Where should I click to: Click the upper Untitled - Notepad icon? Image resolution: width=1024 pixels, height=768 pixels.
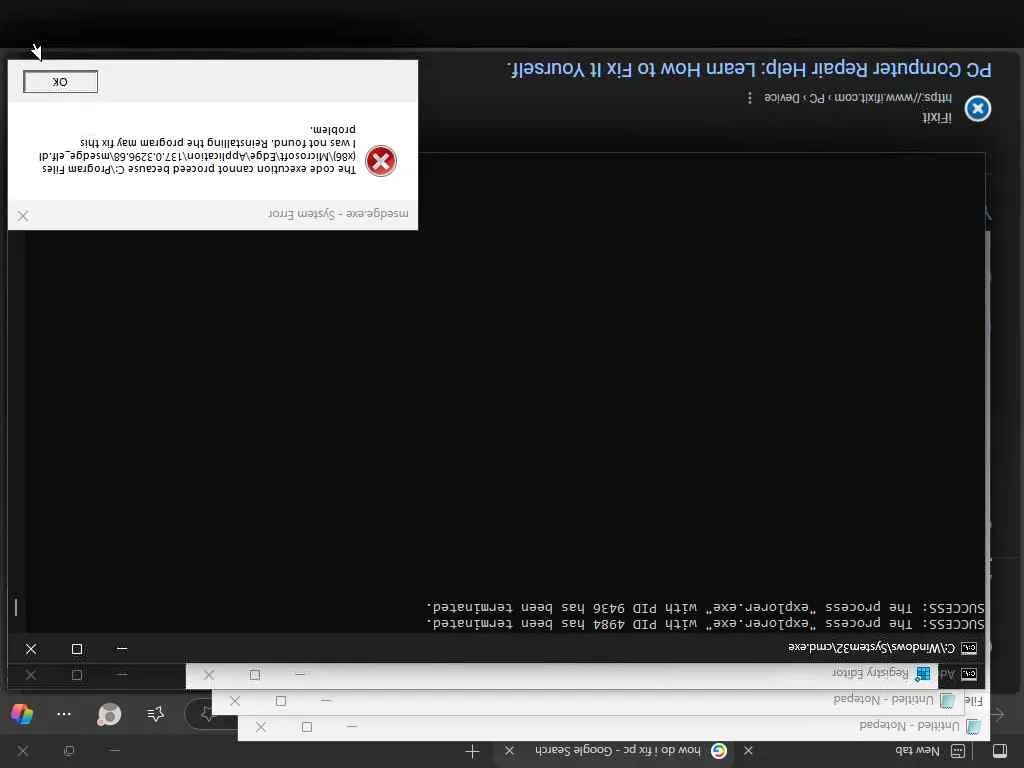(947, 700)
